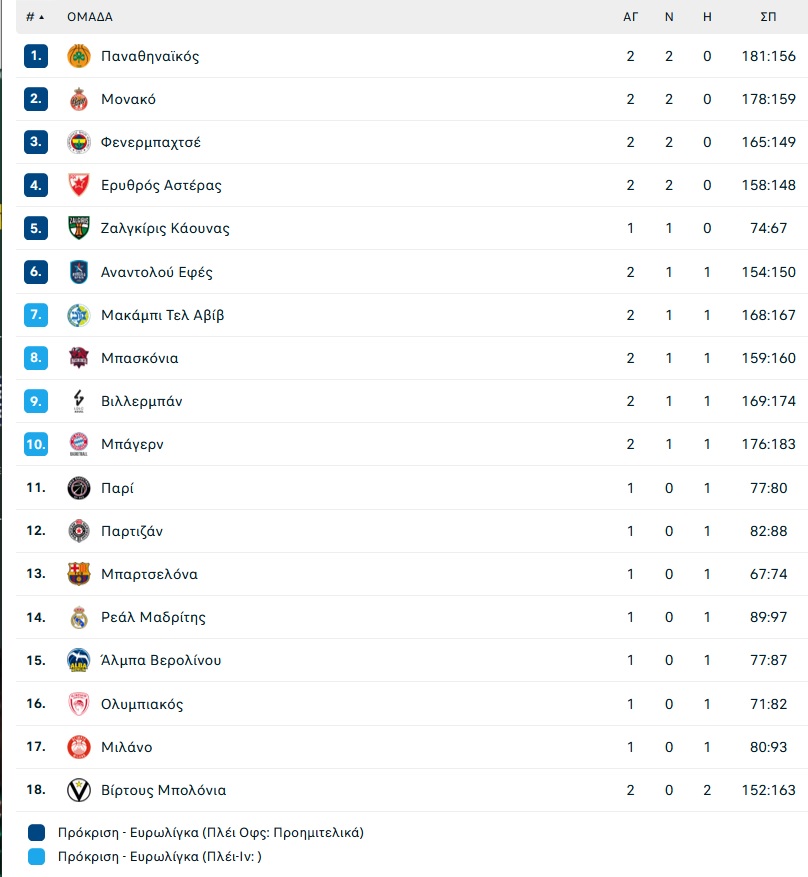
Task: Open the Αναντολού Εφές team page
Action: [157, 272]
